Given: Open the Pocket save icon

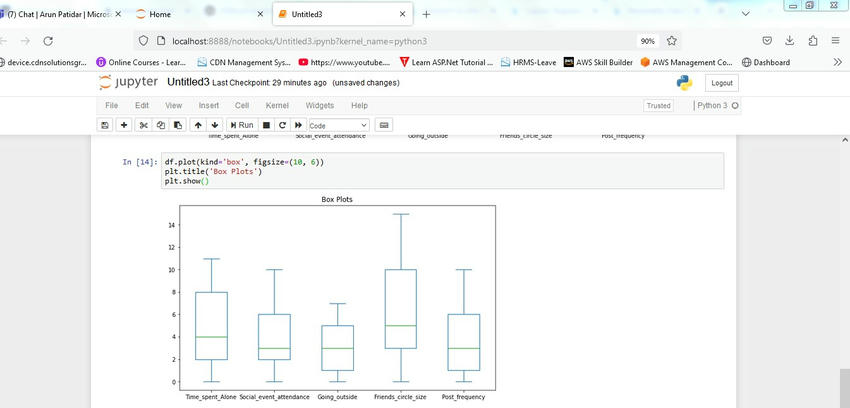Looking at the screenshot, I should click(x=767, y=41).
